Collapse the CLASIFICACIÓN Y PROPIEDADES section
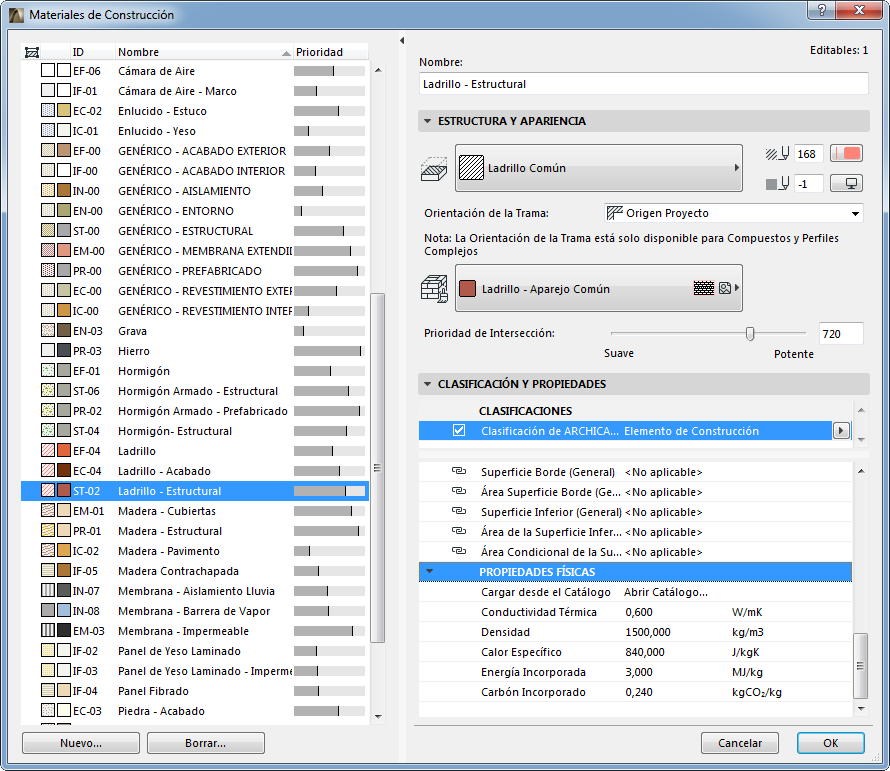Screen dimensions: 890x771 click(427, 384)
